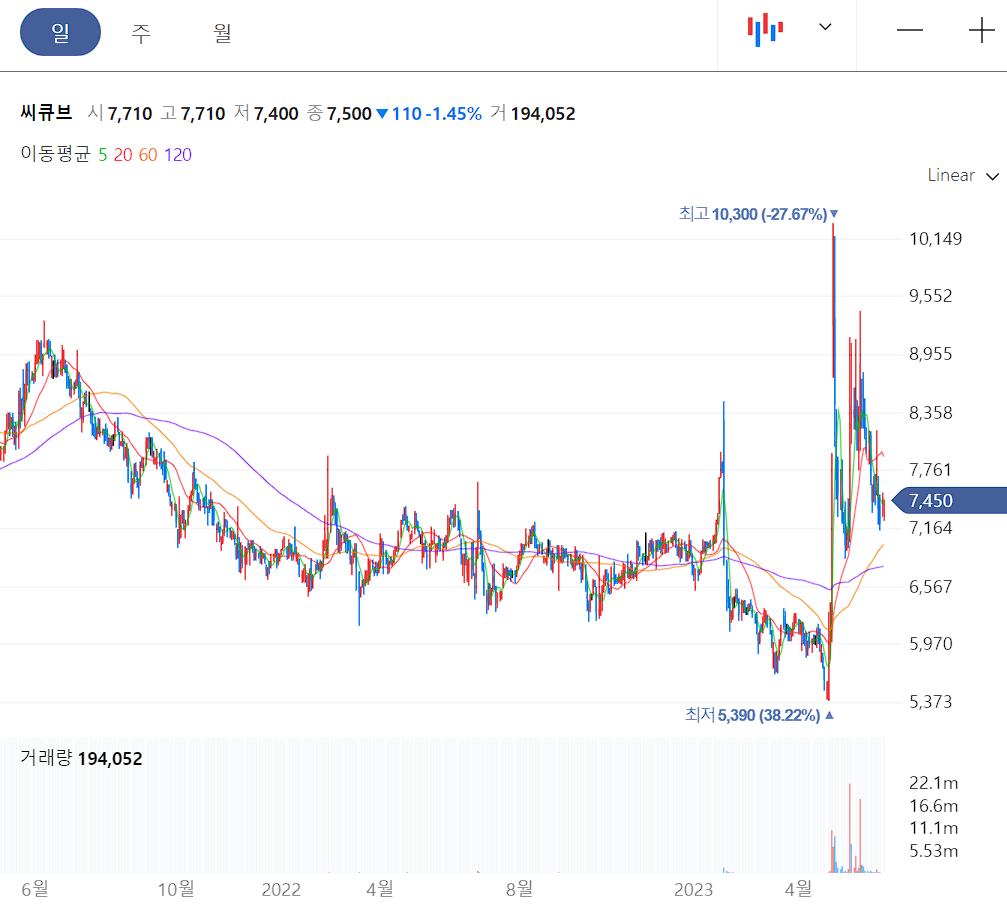Click the 8월 date axis label
Image resolution: width=1007 pixels, height=910 pixels.
[x=519, y=889]
